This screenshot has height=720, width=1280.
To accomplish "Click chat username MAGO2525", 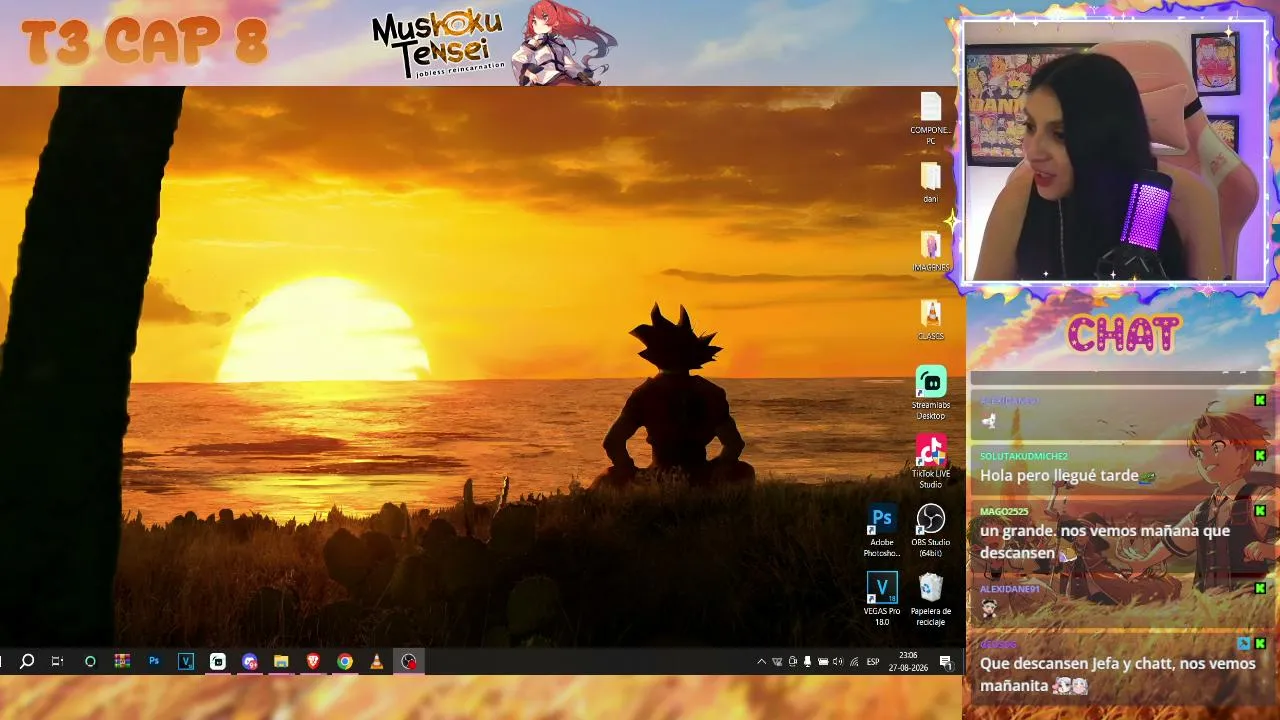I will coord(1004,511).
